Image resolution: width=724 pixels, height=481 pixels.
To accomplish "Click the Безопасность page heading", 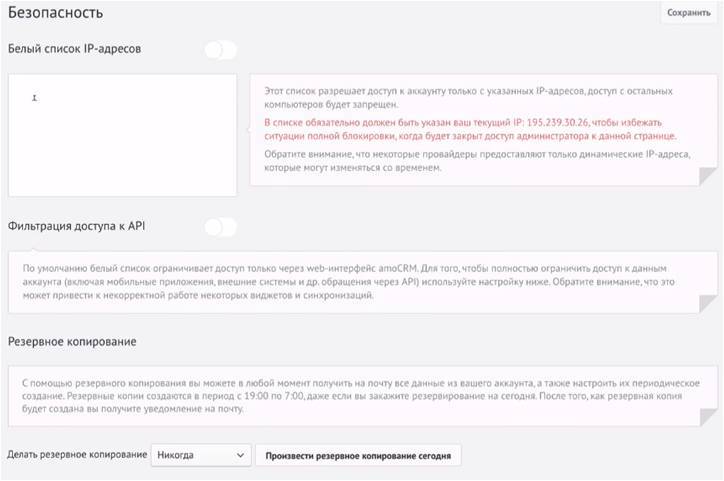I will tap(55, 13).
